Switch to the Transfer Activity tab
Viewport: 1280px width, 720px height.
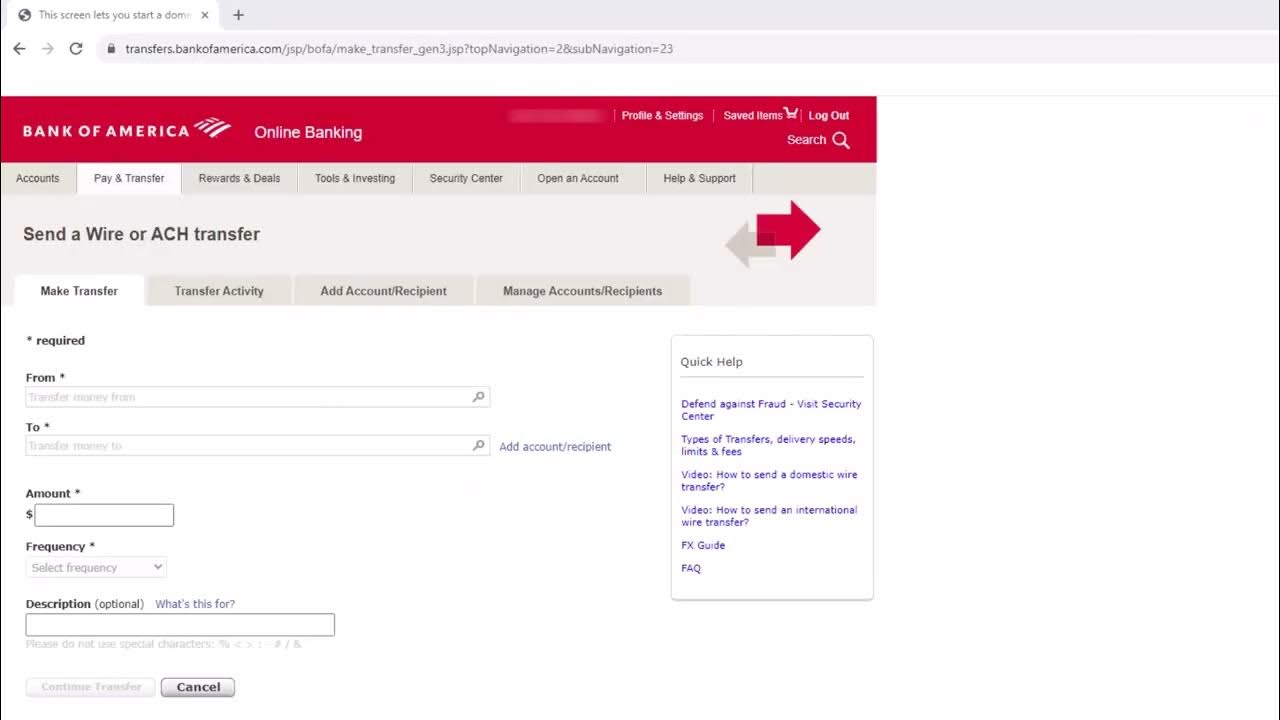219,291
